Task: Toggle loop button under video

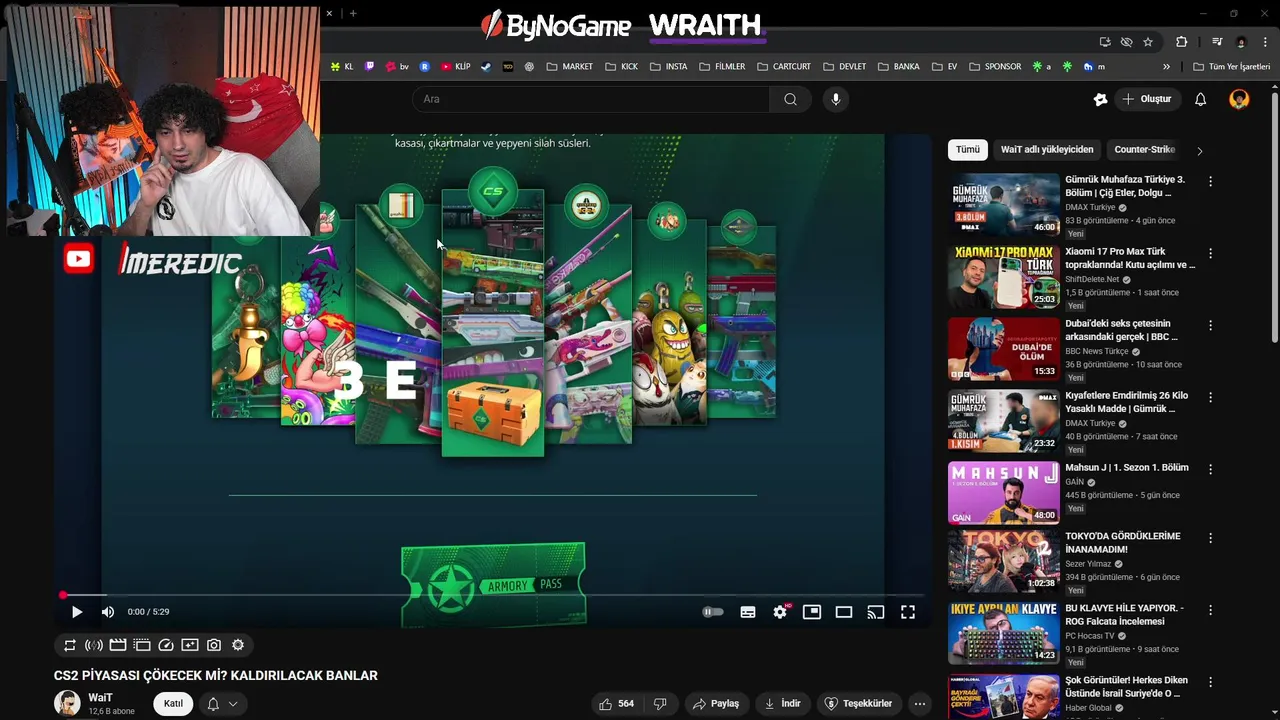Action: (x=70, y=646)
